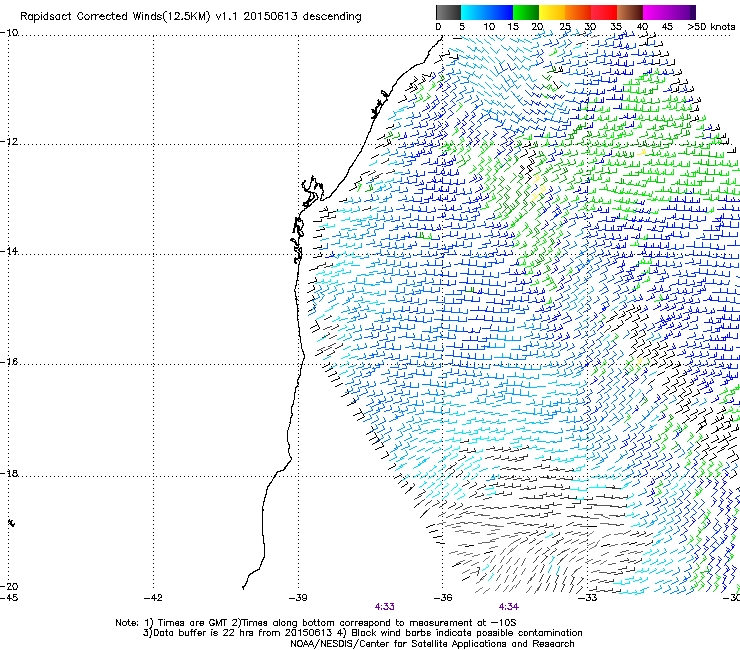Click the latitude axis label '-20'
This screenshot has height=650, width=740.
tap(8, 587)
